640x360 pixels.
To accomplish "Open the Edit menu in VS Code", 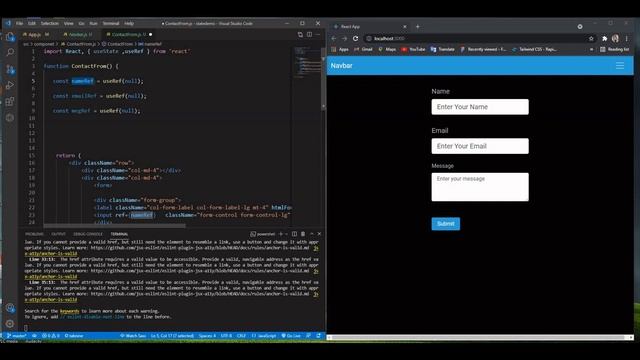I will tap(32, 23).
